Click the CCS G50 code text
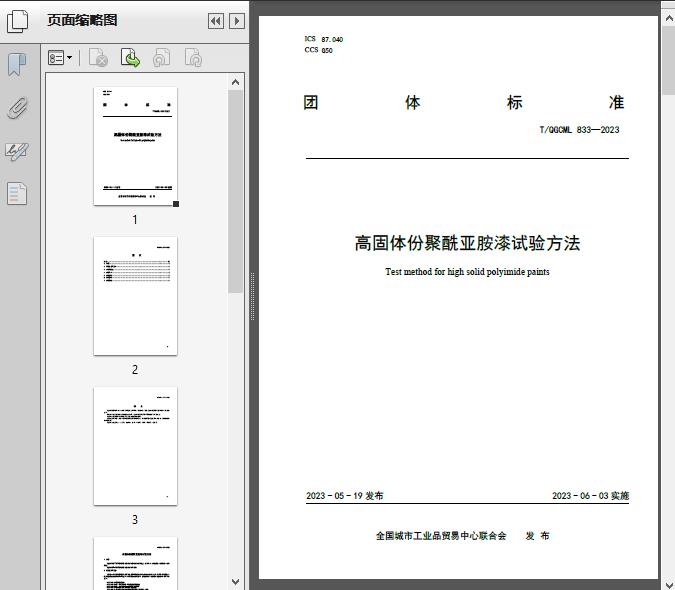 pyautogui.click(x=319, y=50)
